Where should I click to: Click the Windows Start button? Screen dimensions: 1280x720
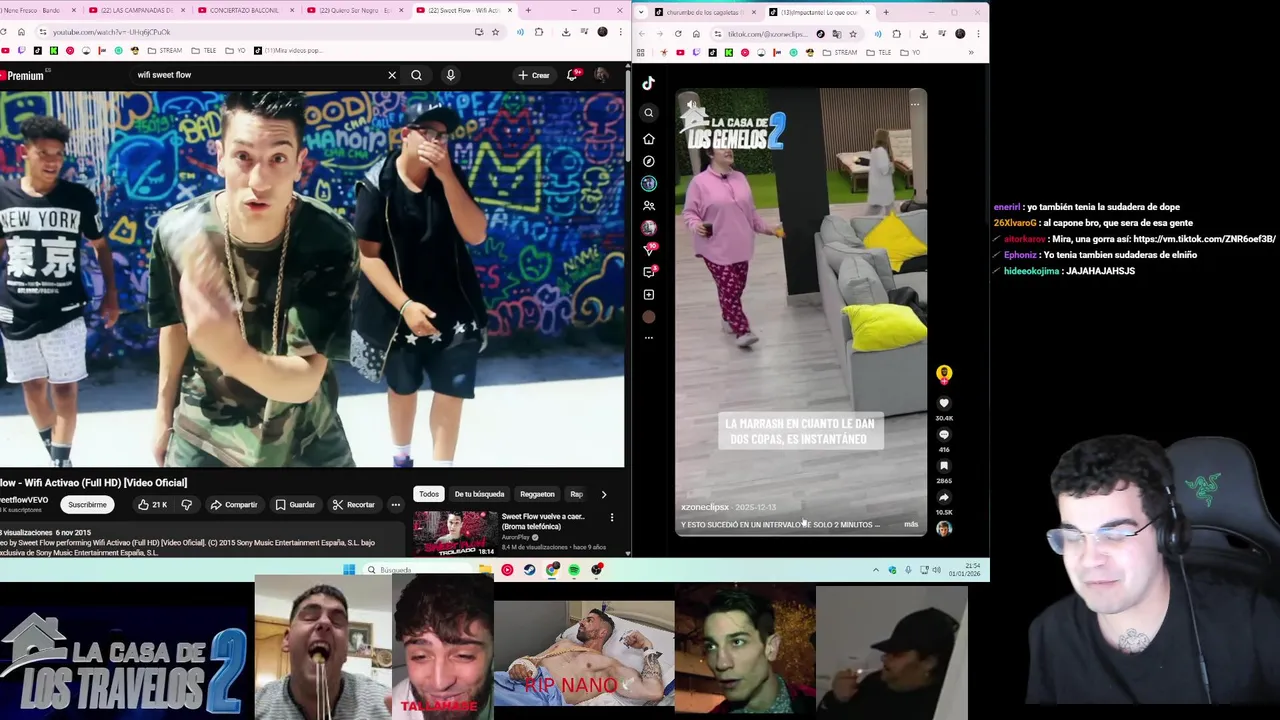click(349, 570)
